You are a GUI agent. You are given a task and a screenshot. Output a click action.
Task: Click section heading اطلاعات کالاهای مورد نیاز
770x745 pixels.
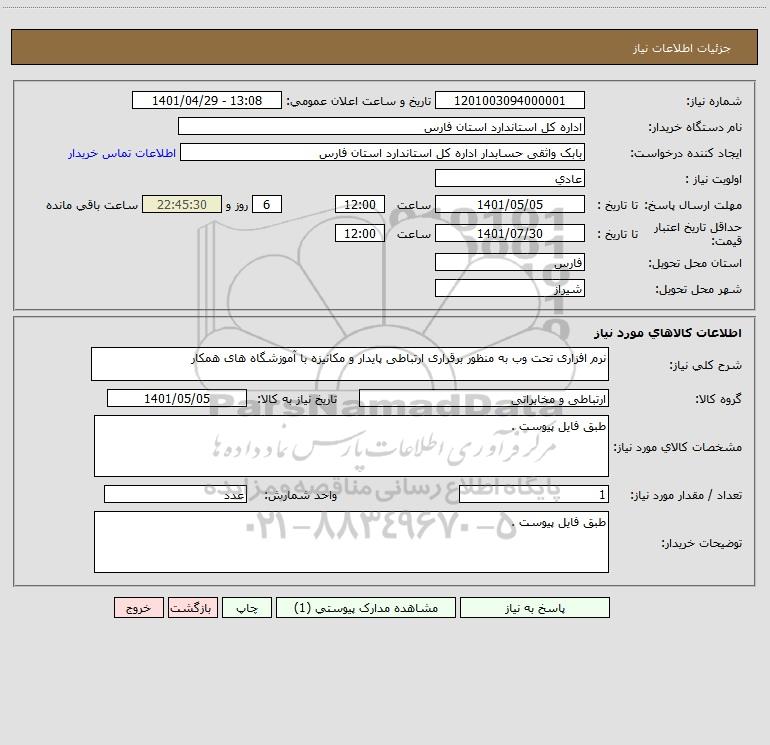(668, 333)
